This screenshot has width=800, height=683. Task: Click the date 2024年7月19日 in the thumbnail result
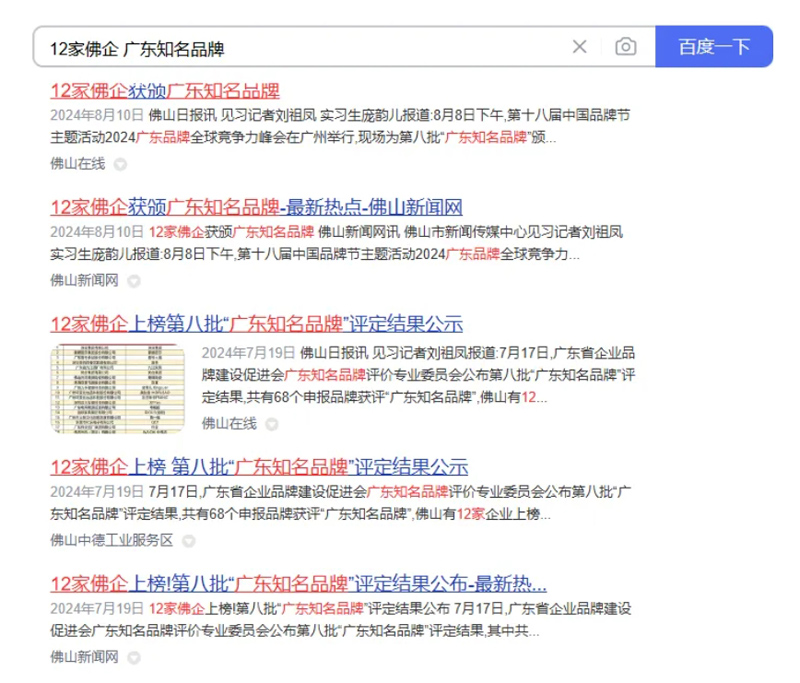coord(248,353)
